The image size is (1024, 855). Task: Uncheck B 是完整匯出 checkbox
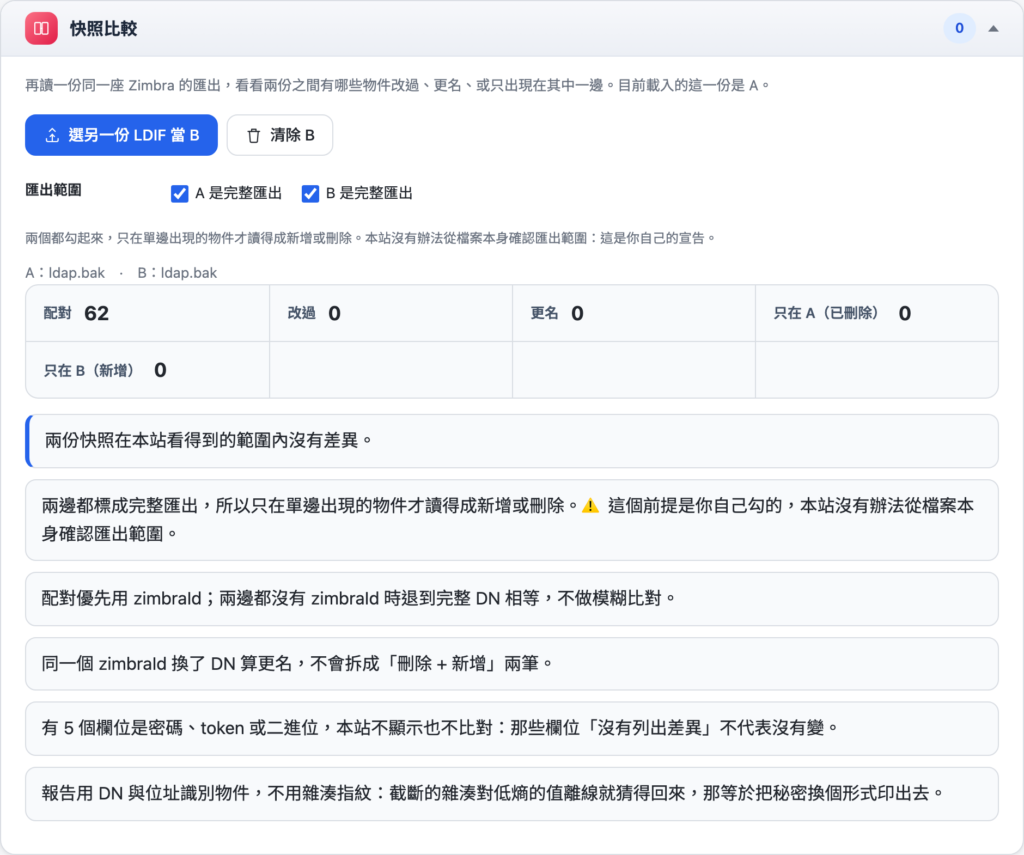pos(310,193)
